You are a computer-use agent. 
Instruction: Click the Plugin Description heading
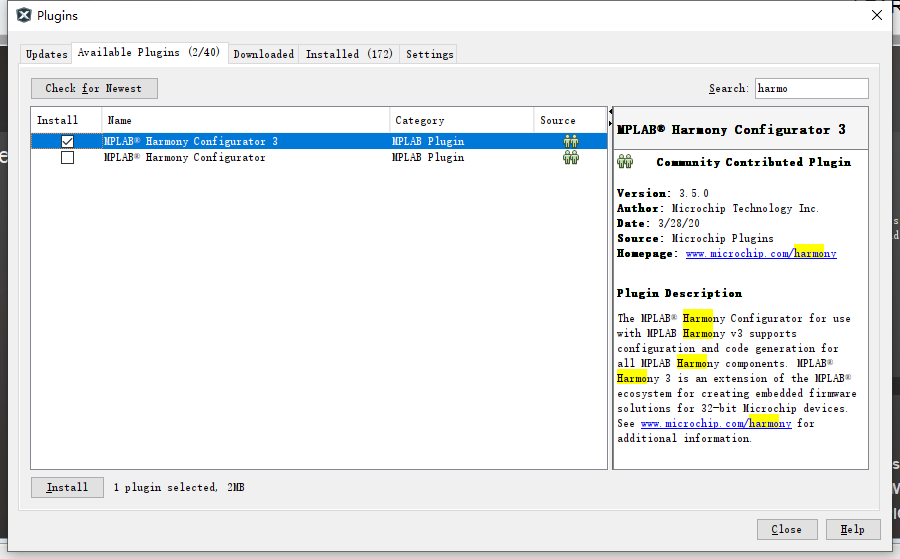pos(680,293)
